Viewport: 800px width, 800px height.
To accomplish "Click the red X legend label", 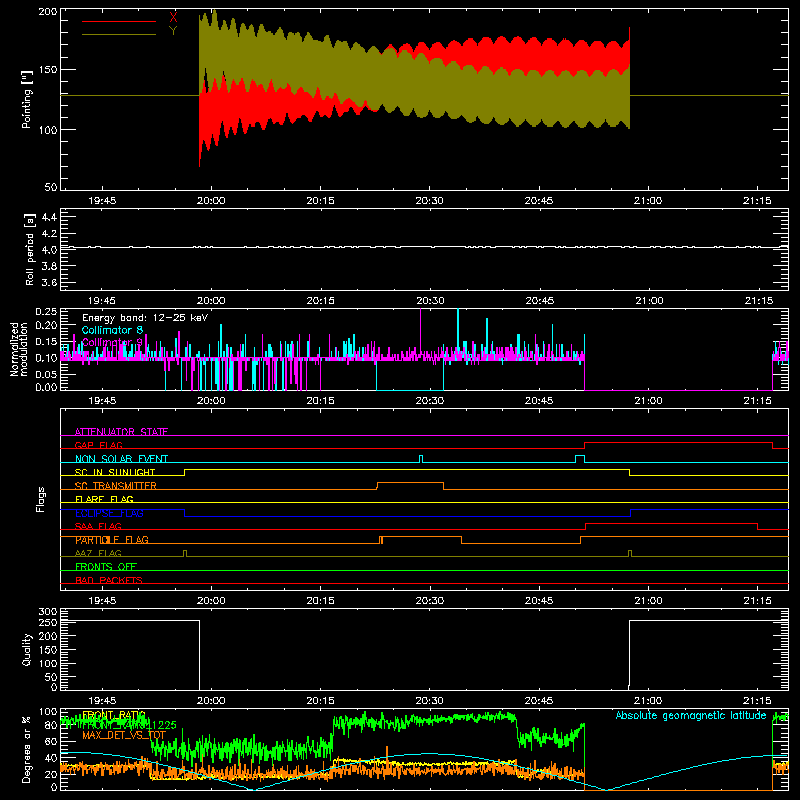I will pyautogui.click(x=173, y=18).
